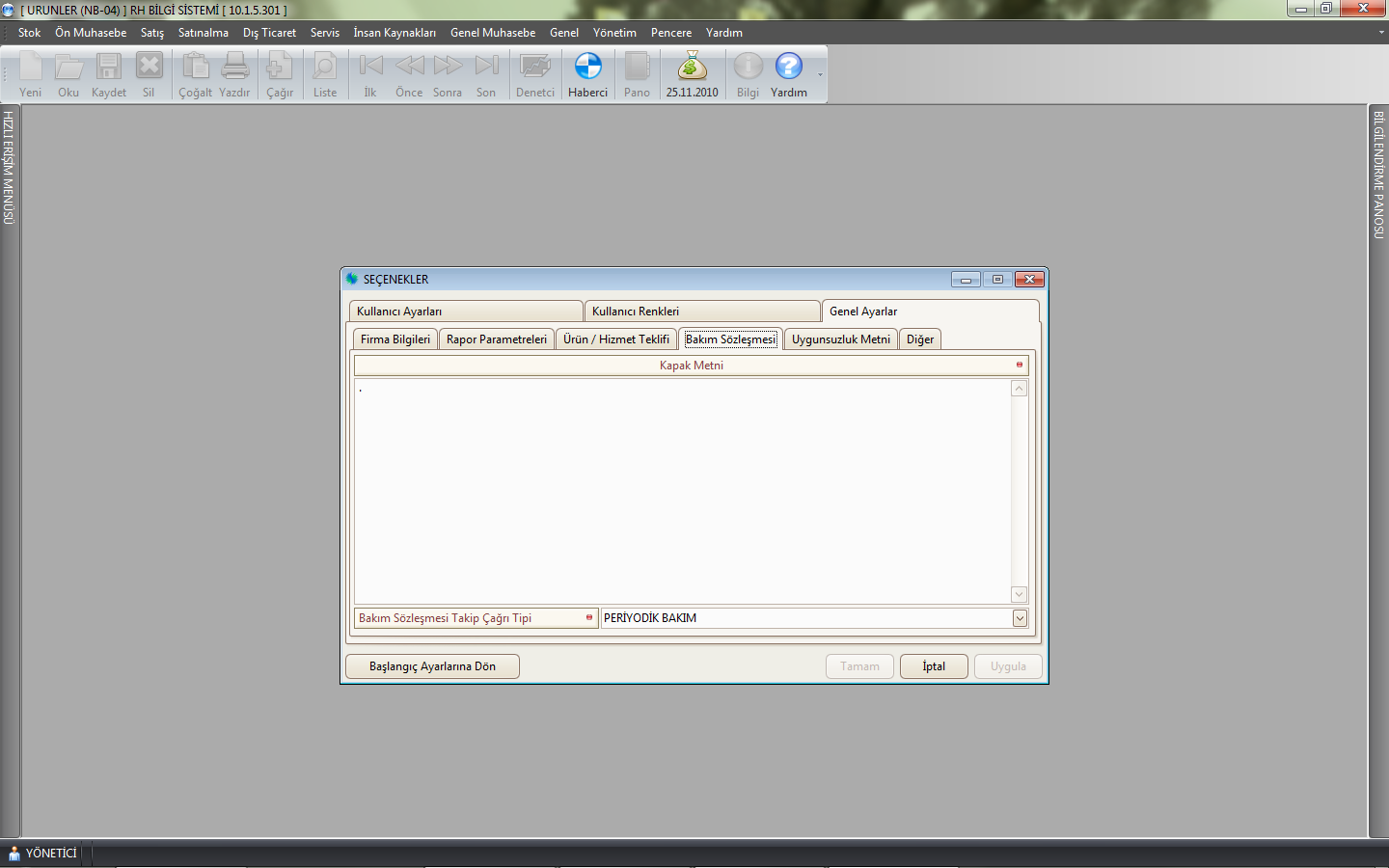
Task: Switch to Uygunsuzluk Metni tab
Action: [x=840, y=339]
